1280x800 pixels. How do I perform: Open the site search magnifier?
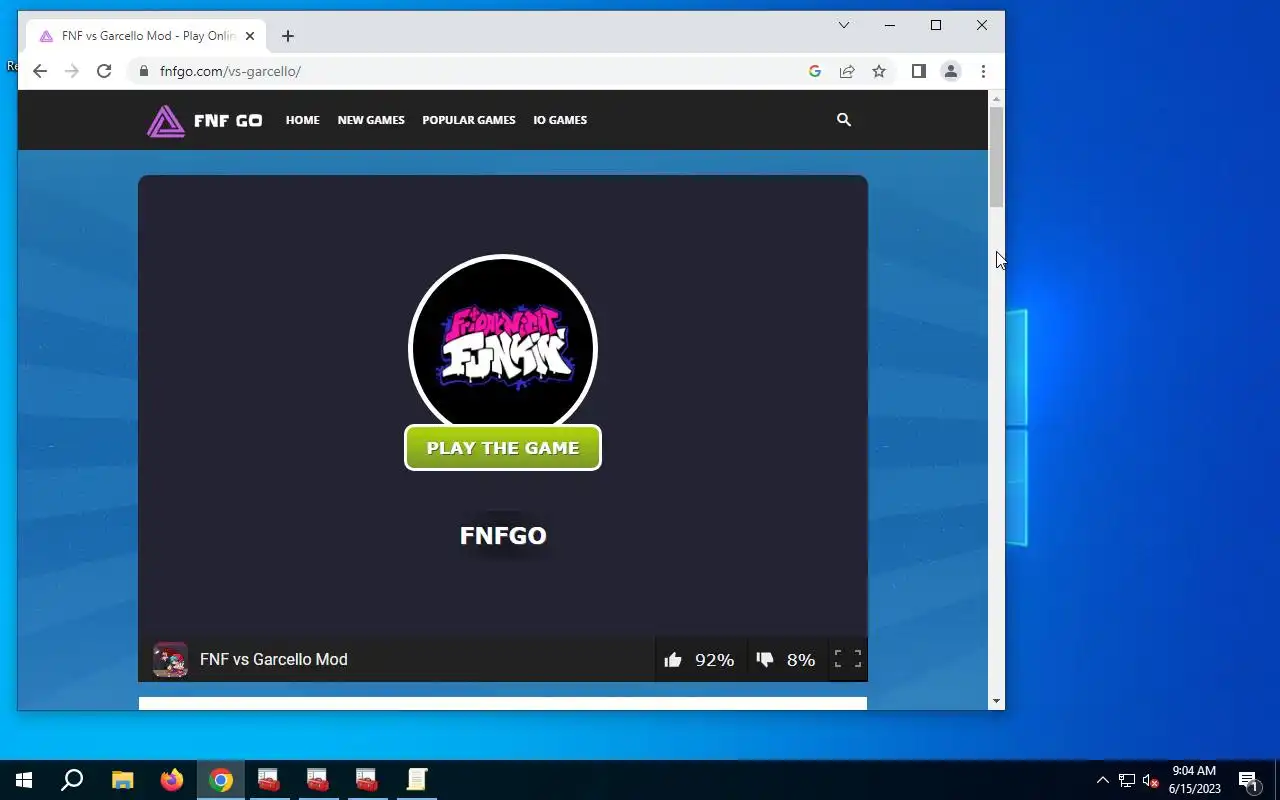[844, 120]
